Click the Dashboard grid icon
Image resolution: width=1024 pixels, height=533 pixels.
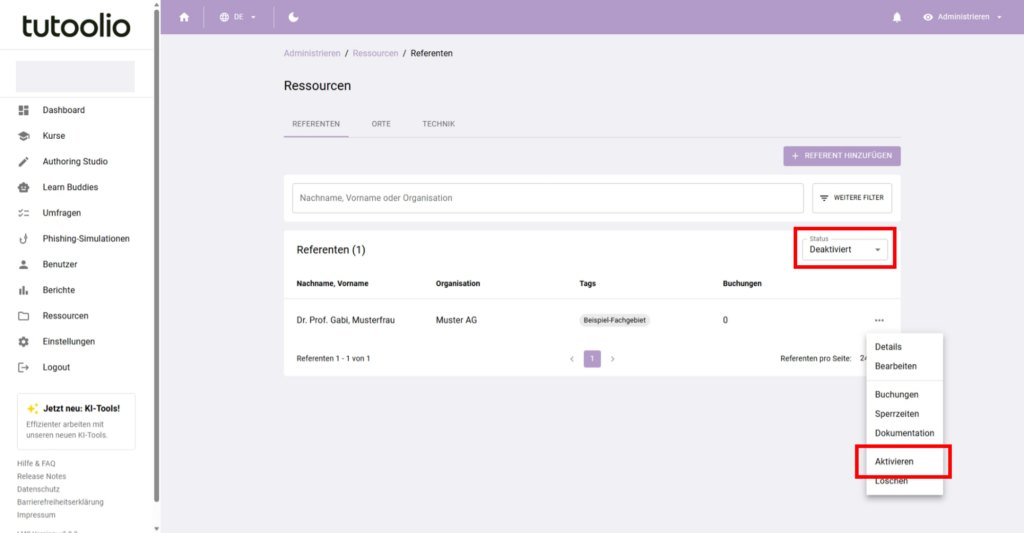coord(24,110)
